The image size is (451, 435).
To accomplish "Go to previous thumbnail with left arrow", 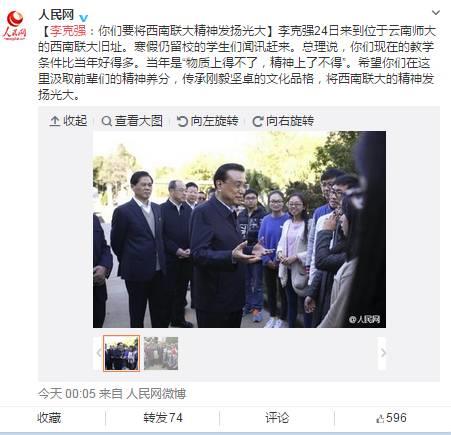I will 99,353.
